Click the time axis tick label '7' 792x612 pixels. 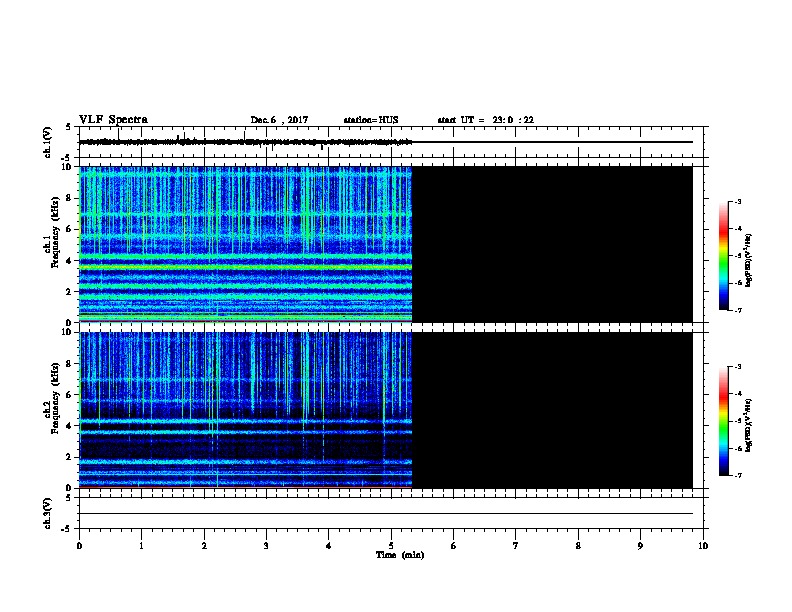coord(516,546)
